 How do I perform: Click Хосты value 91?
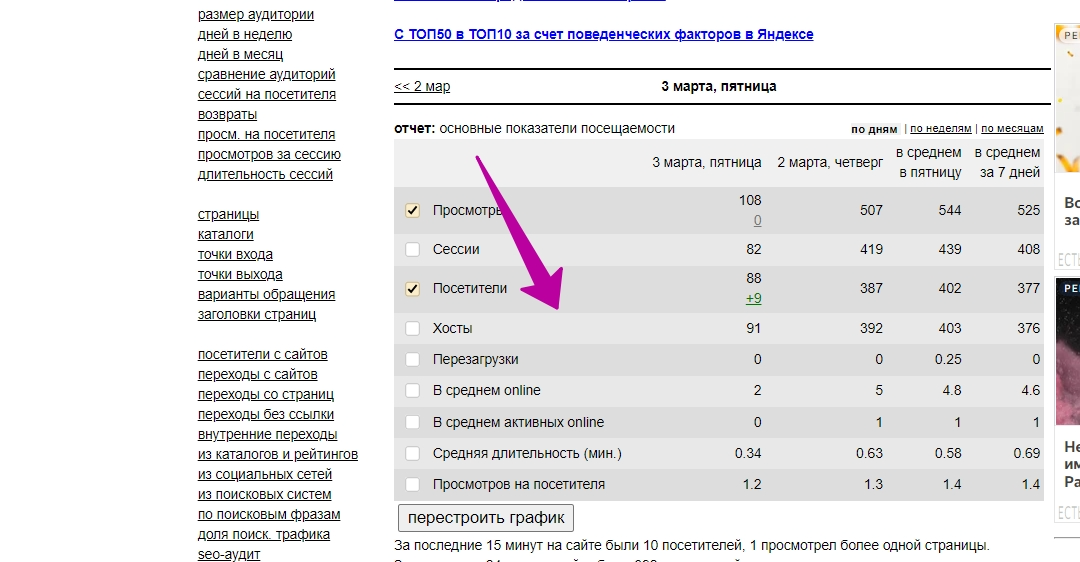point(754,329)
